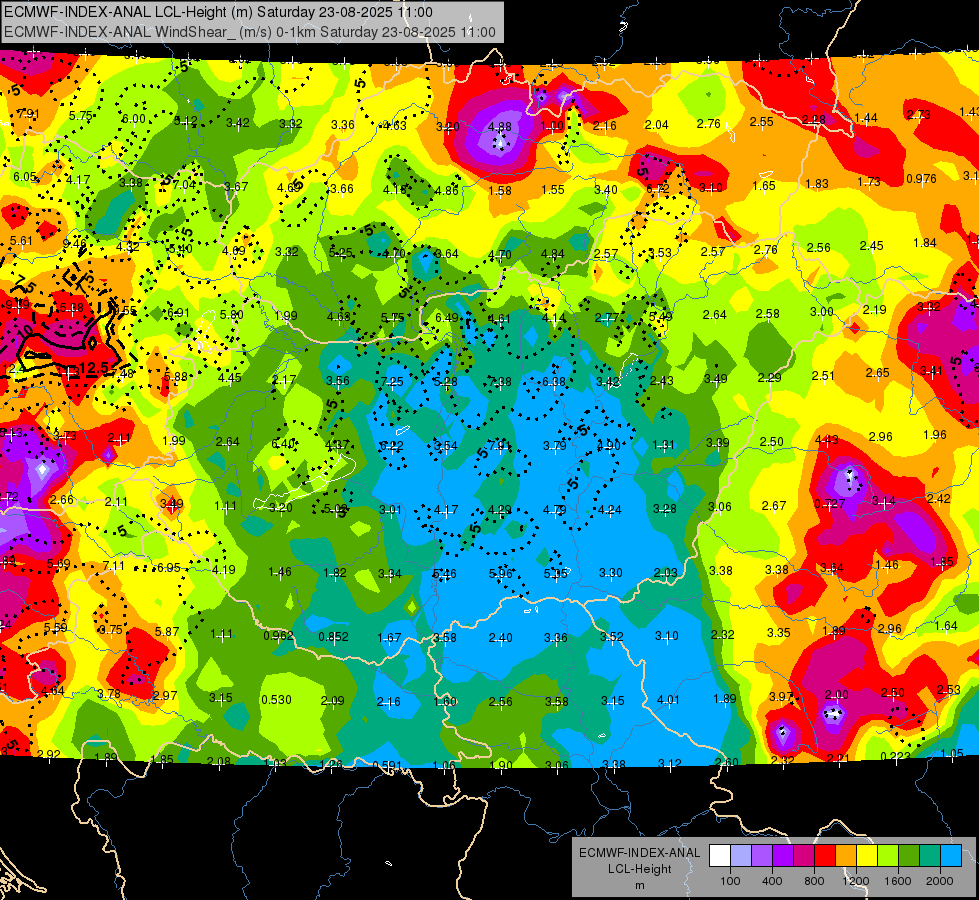This screenshot has height=900, width=979.
Task: Click the 12.5 contour label
Action: (94, 367)
